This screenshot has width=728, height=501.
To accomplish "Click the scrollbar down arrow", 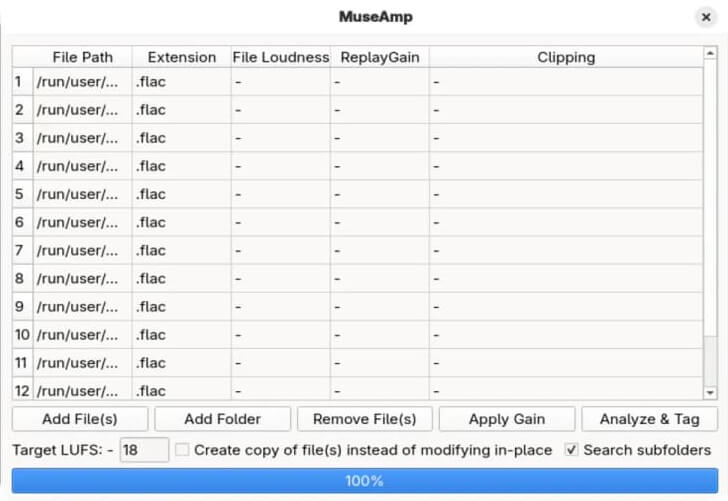I will click(x=710, y=392).
